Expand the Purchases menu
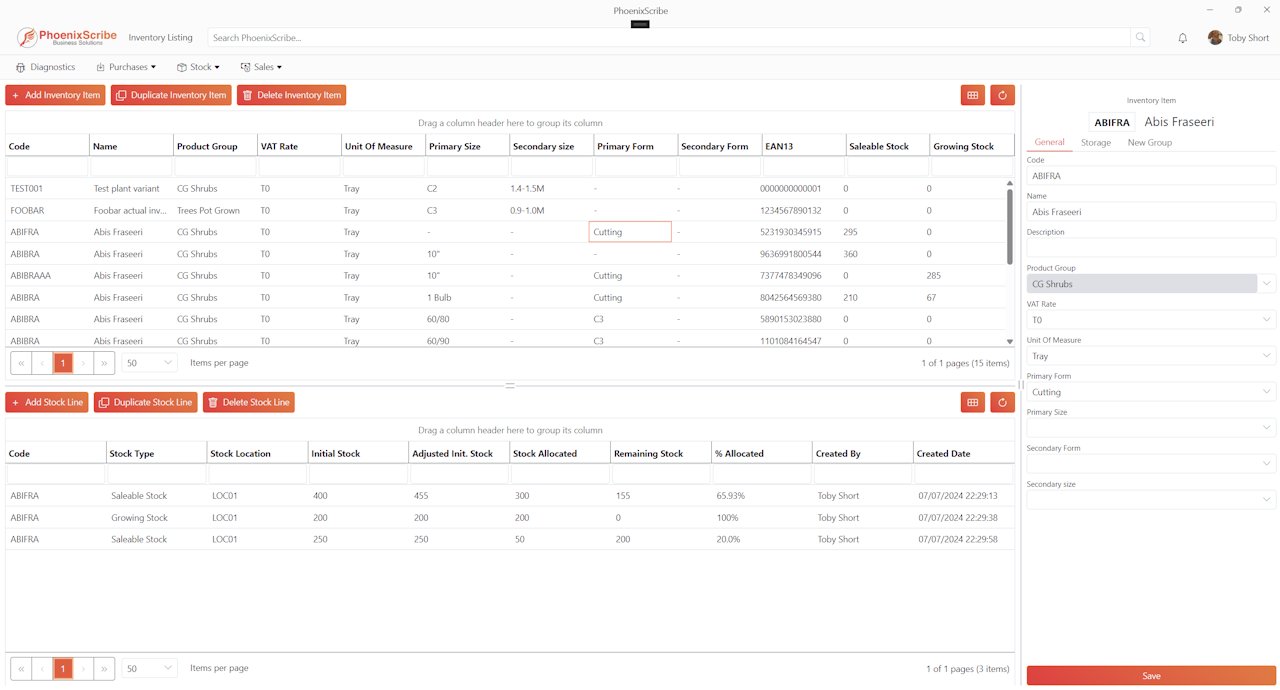This screenshot has width=1280, height=690. click(126, 67)
